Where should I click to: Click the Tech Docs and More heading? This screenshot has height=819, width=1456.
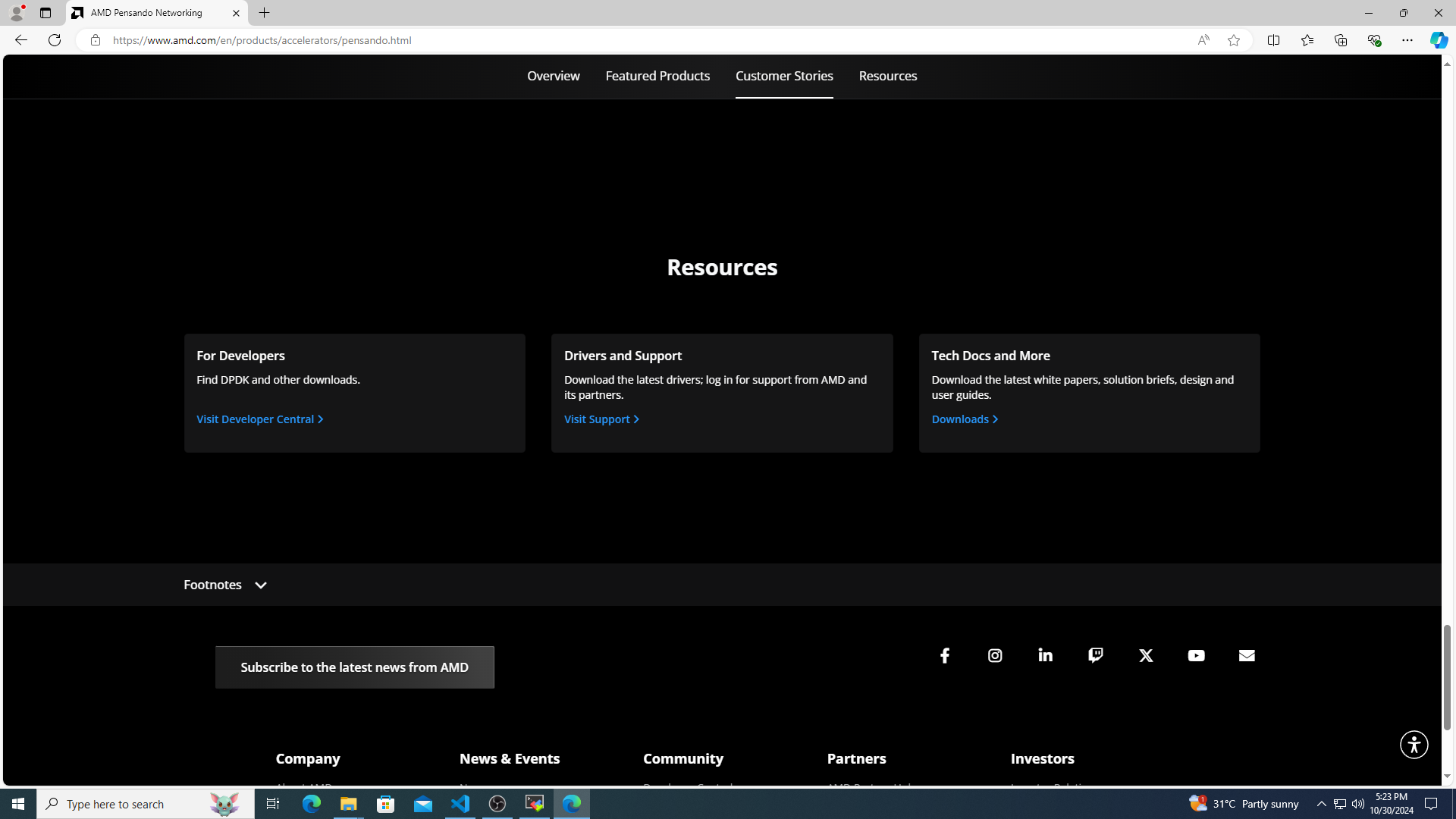click(x=990, y=356)
